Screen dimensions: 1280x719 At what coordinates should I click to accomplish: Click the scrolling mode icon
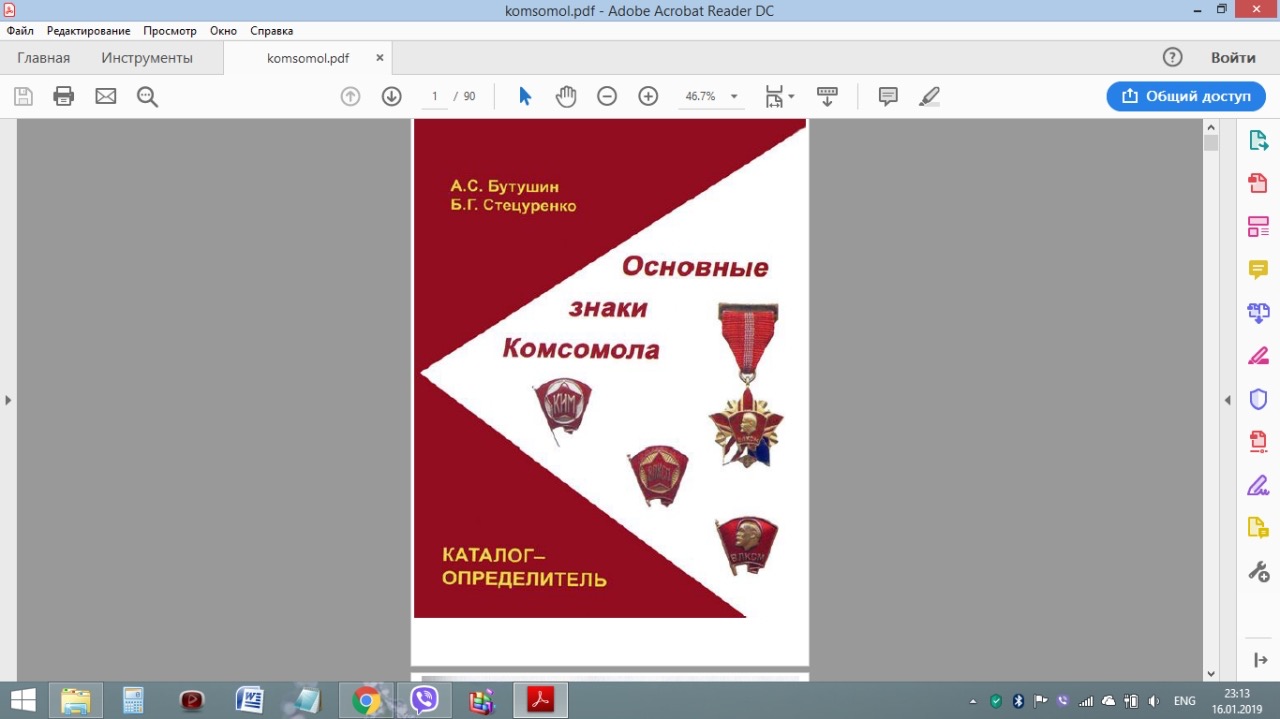click(827, 96)
